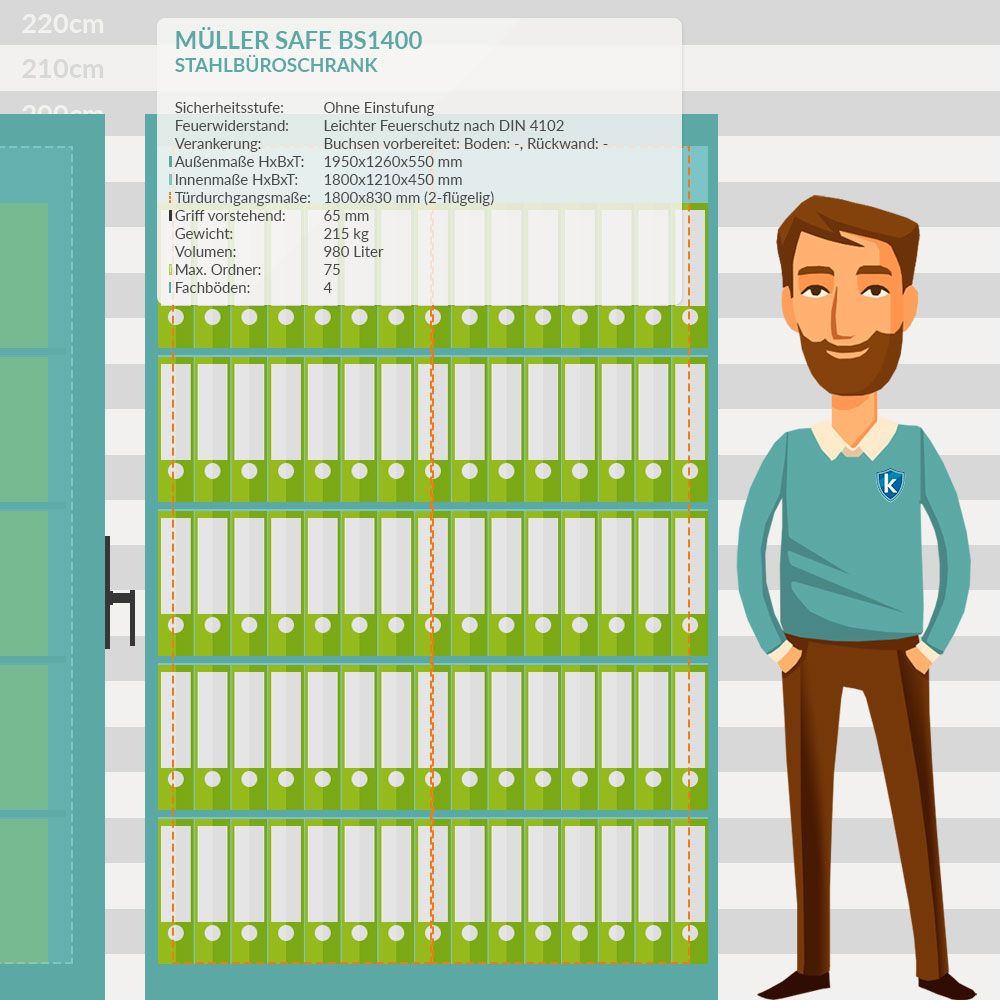Click the 210cm height label

tap(62, 69)
